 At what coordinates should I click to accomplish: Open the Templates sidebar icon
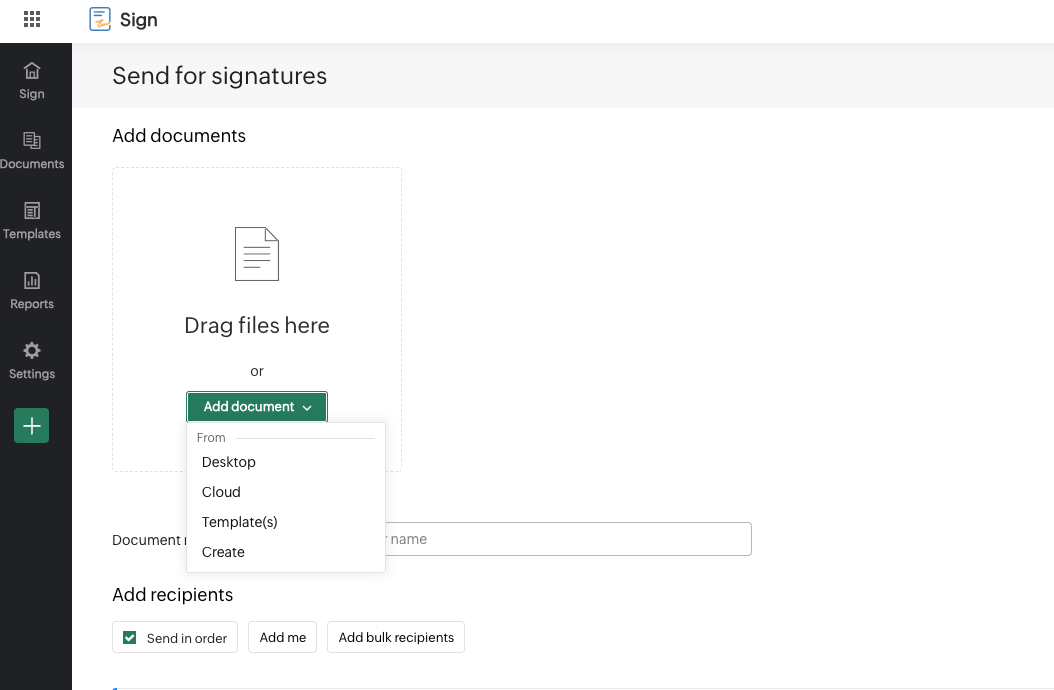coord(32,211)
